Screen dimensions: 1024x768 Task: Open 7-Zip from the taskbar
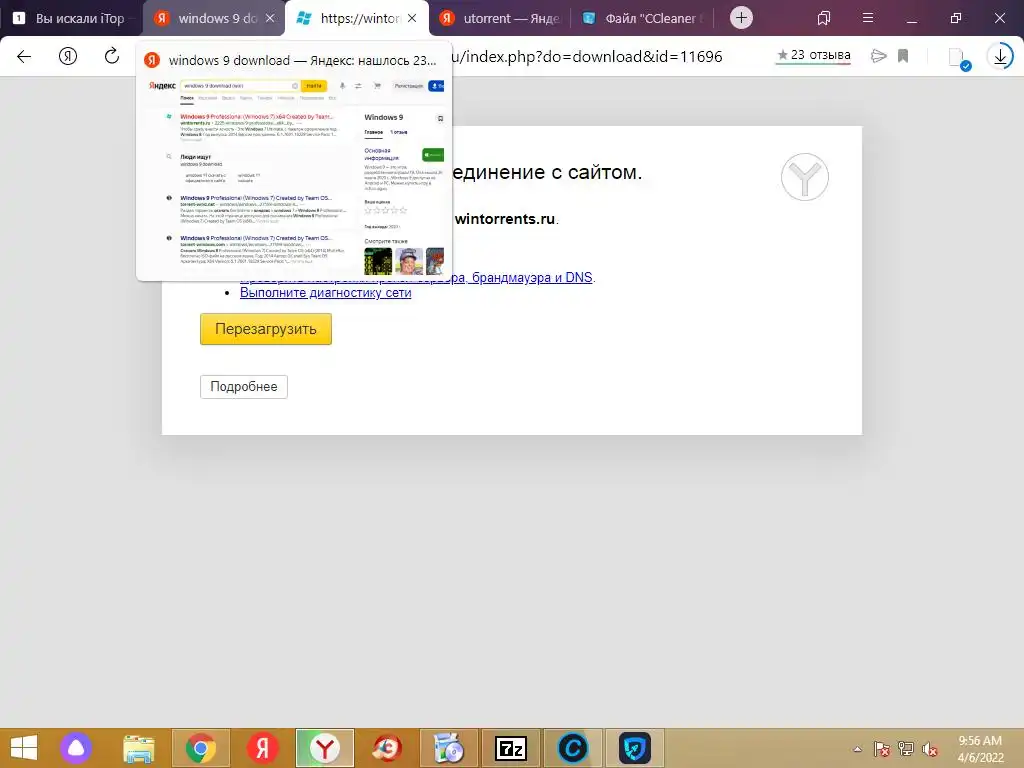click(511, 748)
